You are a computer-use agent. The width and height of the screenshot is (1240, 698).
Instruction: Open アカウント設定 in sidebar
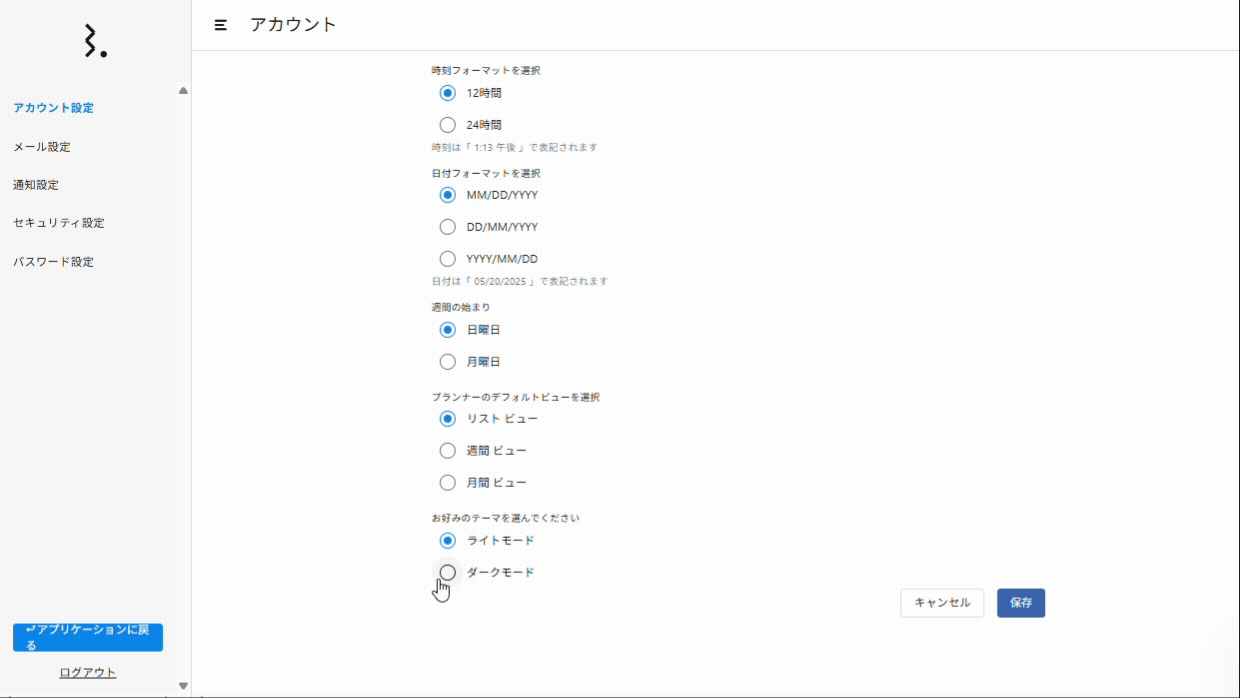click(53, 108)
